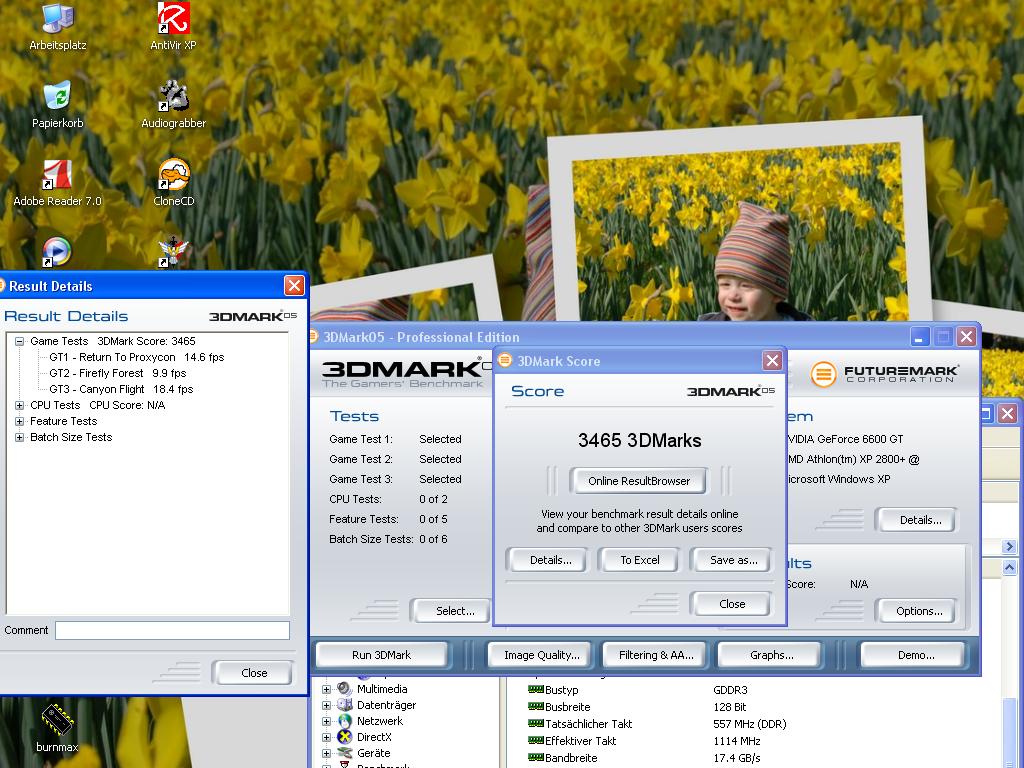
Task: Click the chip icon beside Bandbreite
Action: tap(536, 757)
